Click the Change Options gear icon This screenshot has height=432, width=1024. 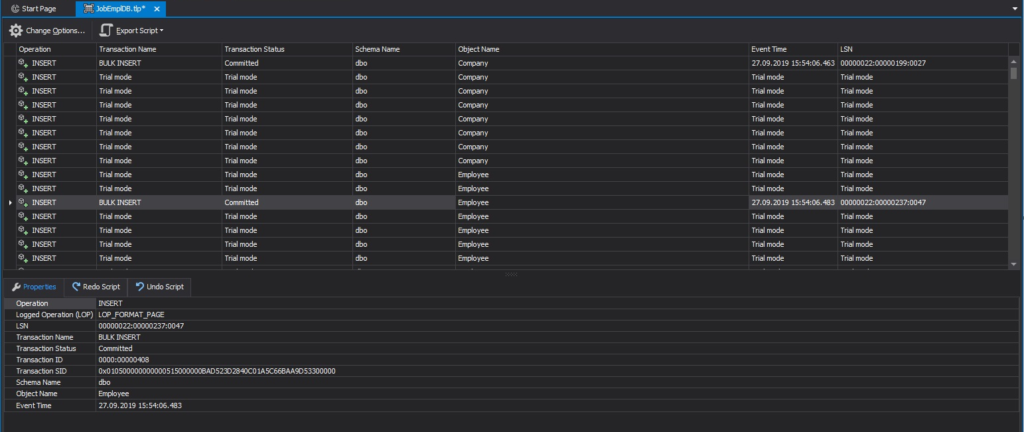(16, 31)
